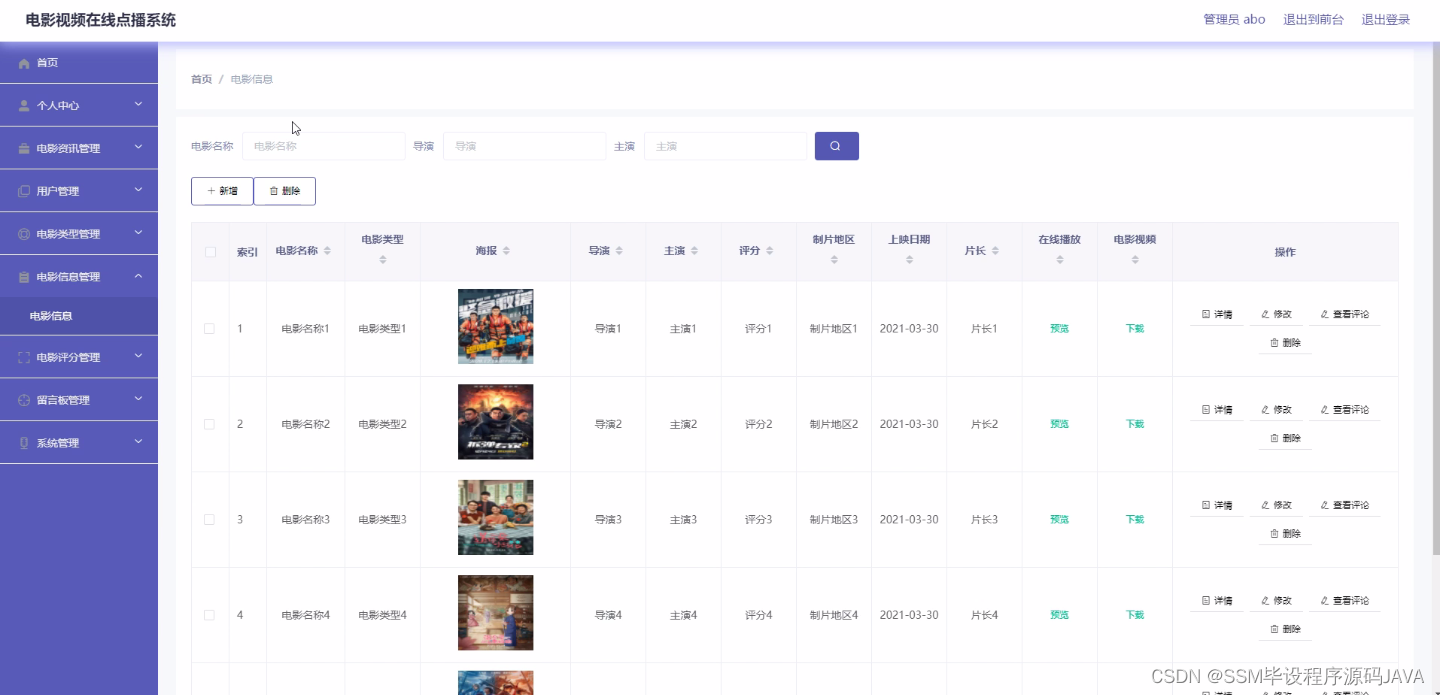This screenshot has height=695, width=1440.
Task: Open 首页 from the breadcrumb
Action: (200, 78)
